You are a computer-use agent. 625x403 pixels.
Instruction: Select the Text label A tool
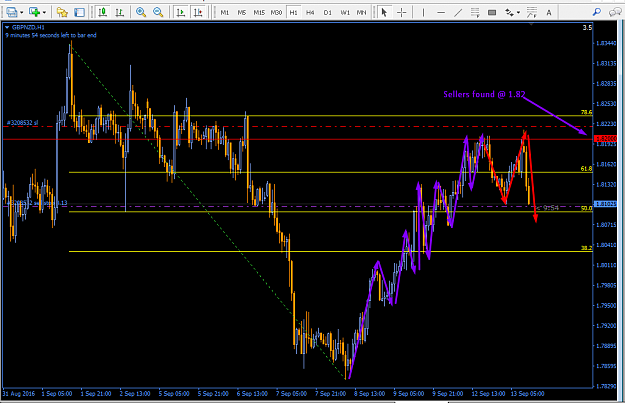coord(549,12)
